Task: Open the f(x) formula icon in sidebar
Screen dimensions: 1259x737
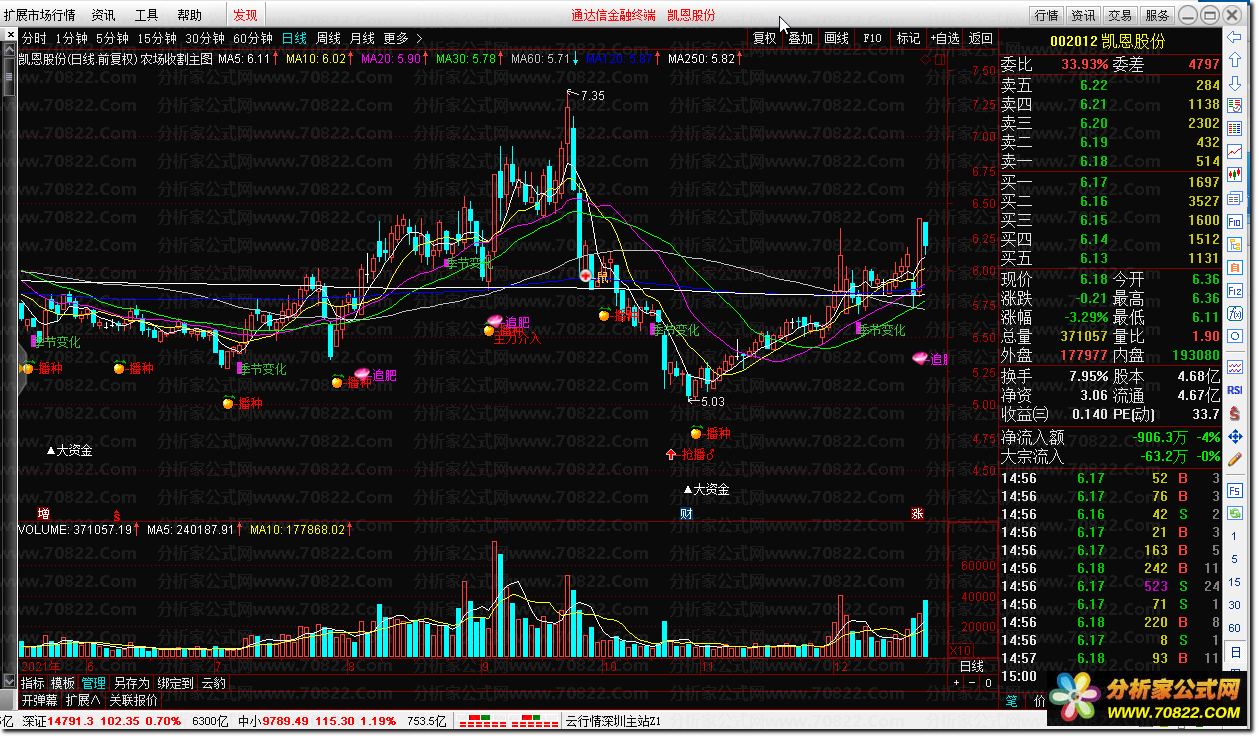Action: click(x=1235, y=314)
